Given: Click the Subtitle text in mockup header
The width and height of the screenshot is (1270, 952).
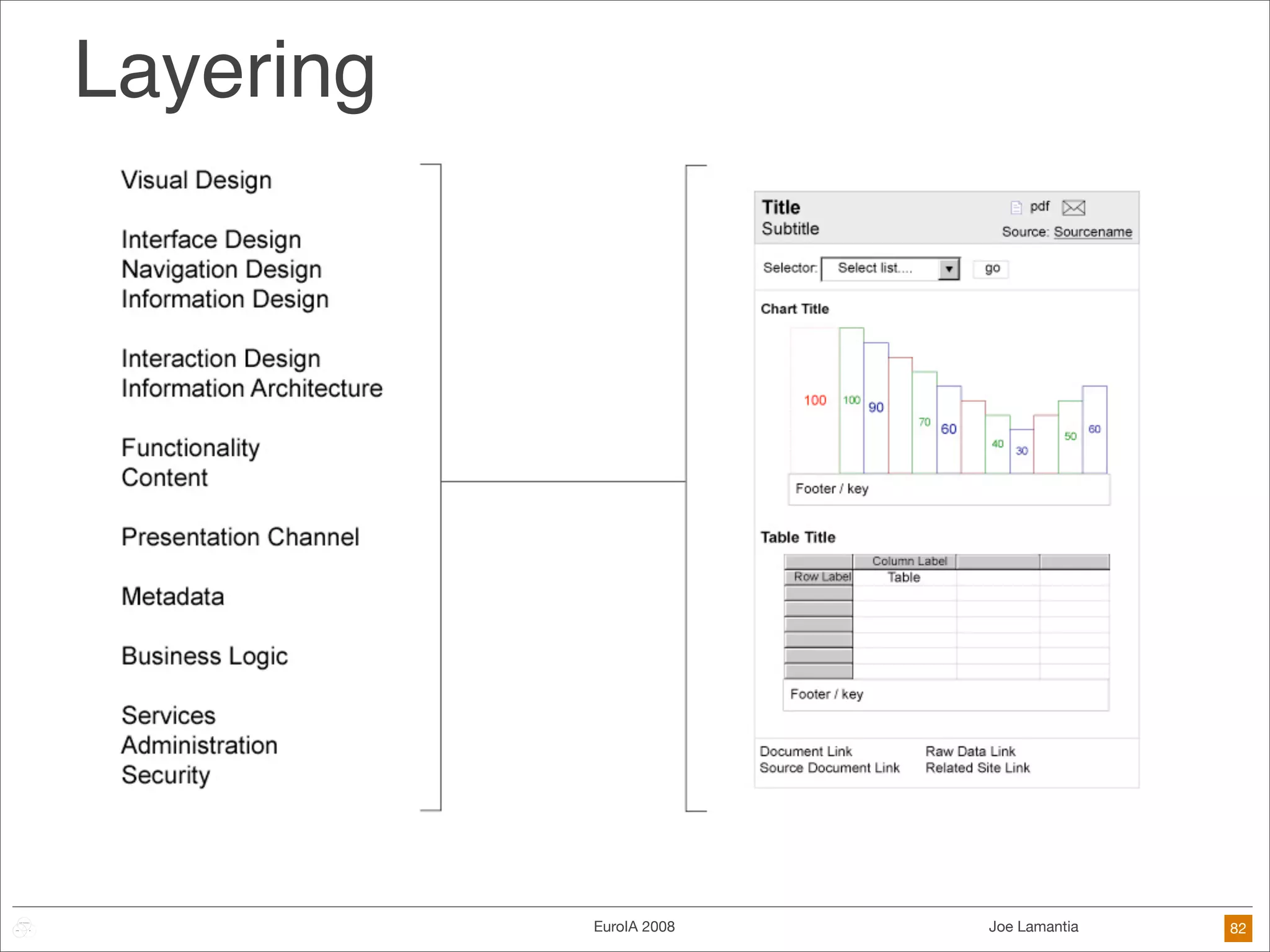Looking at the screenshot, I should tap(790, 229).
